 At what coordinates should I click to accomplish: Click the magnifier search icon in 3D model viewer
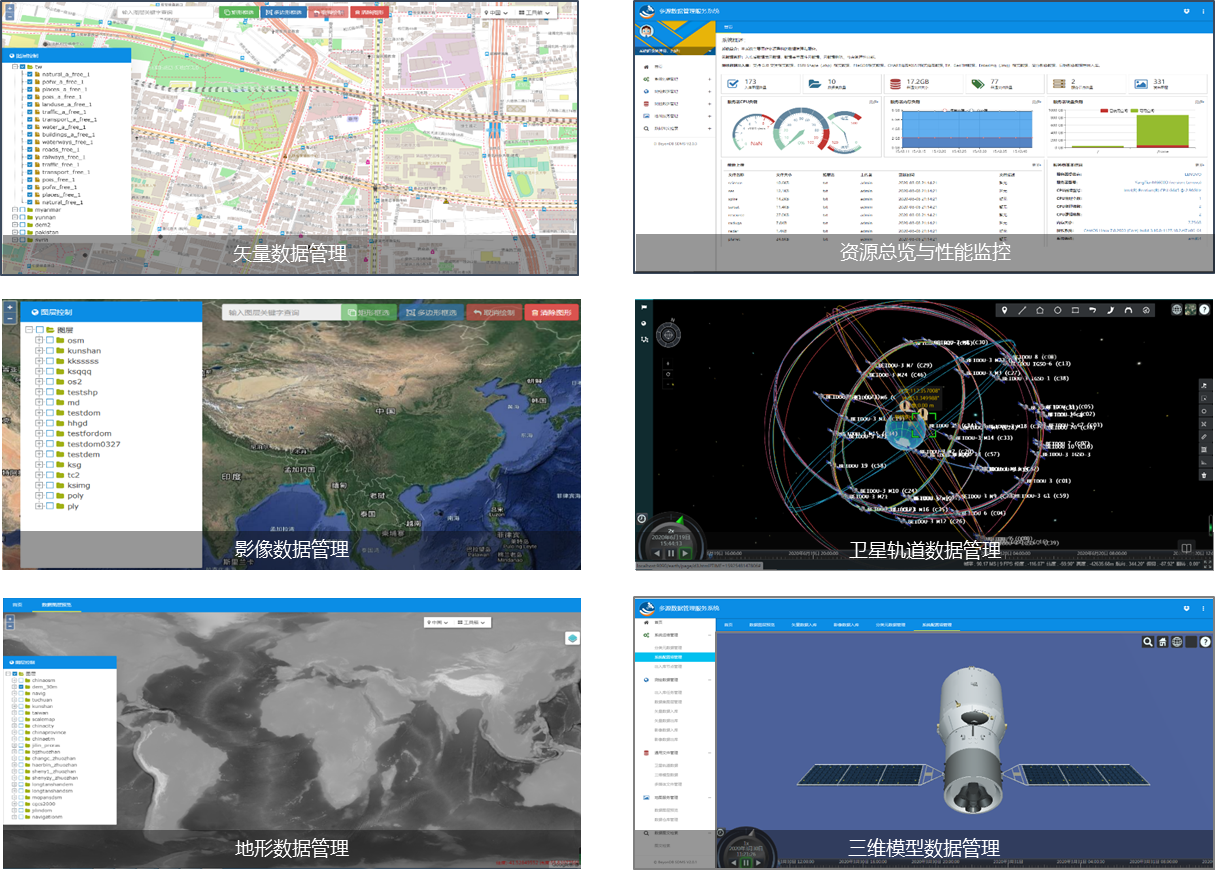(x=1149, y=642)
